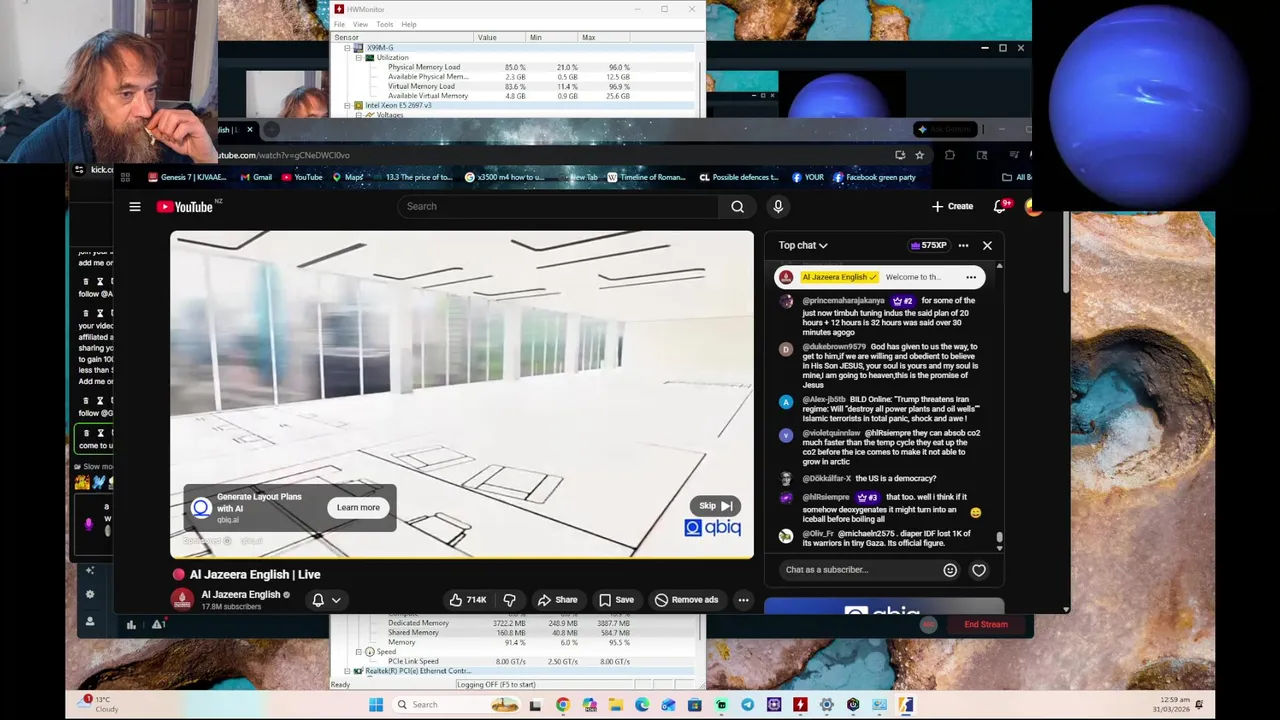Open the browser extensions puzzle icon

949,155
